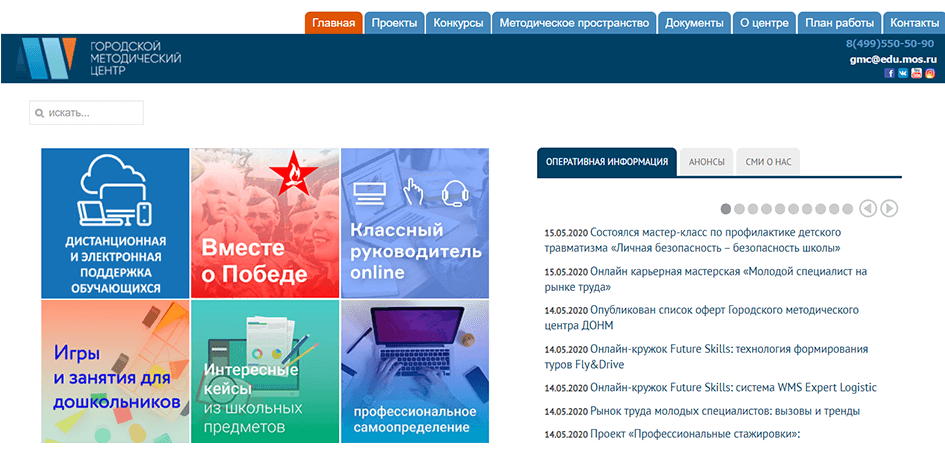945x449 pixels.
Task: Open the Проекты menu tab
Action: (394, 23)
